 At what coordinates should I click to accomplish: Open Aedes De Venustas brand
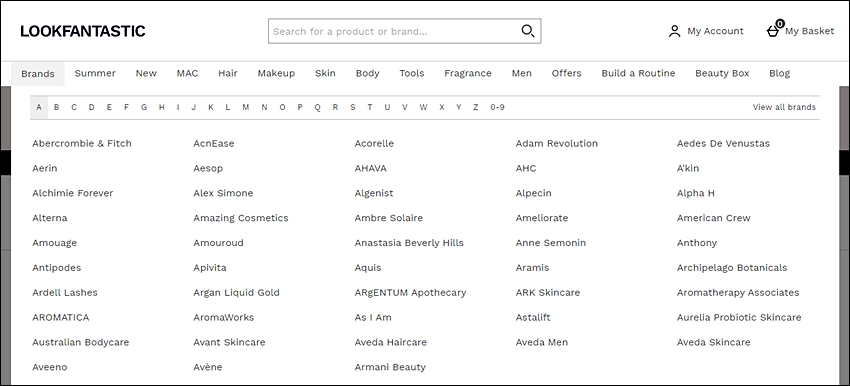[x=723, y=144]
